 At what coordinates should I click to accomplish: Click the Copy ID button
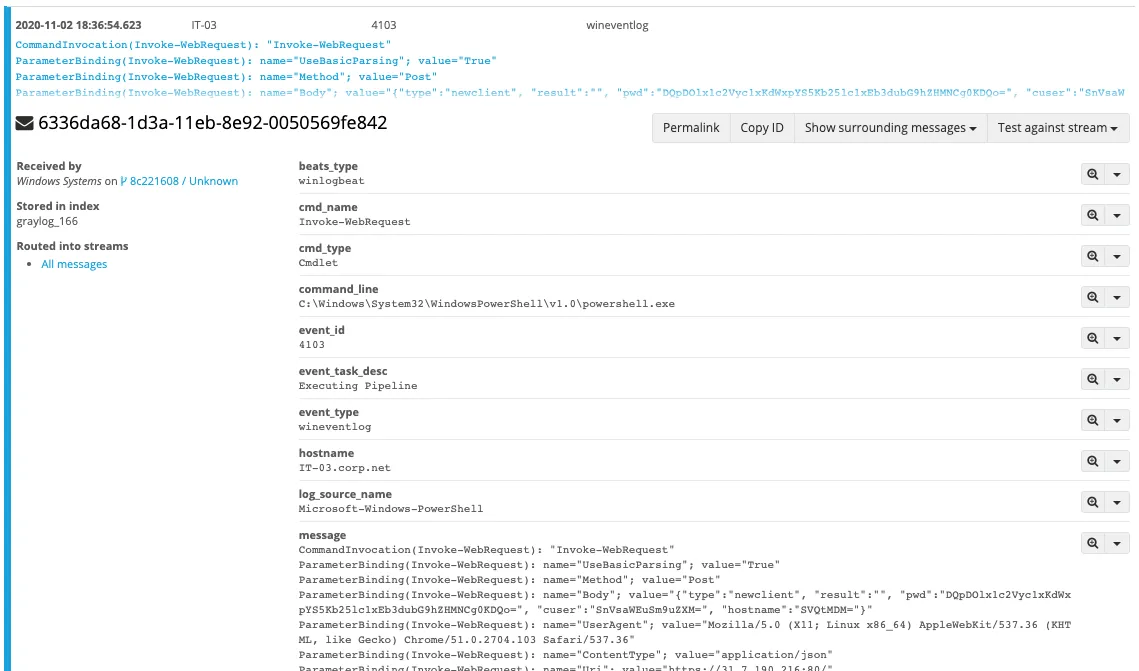pos(762,128)
